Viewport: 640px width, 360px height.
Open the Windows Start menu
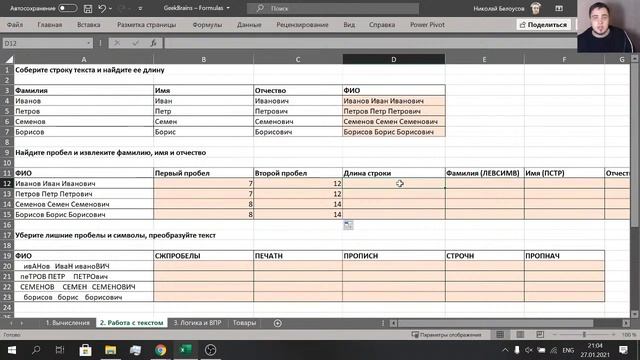tap(11, 350)
